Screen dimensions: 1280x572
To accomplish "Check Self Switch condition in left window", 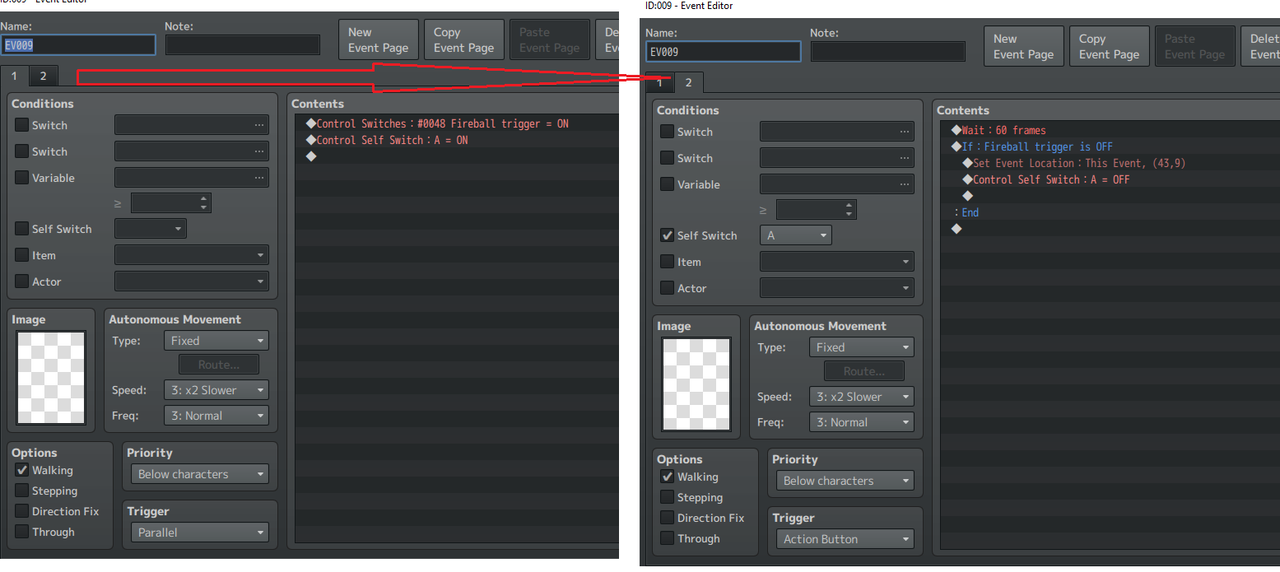I will [22, 229].
